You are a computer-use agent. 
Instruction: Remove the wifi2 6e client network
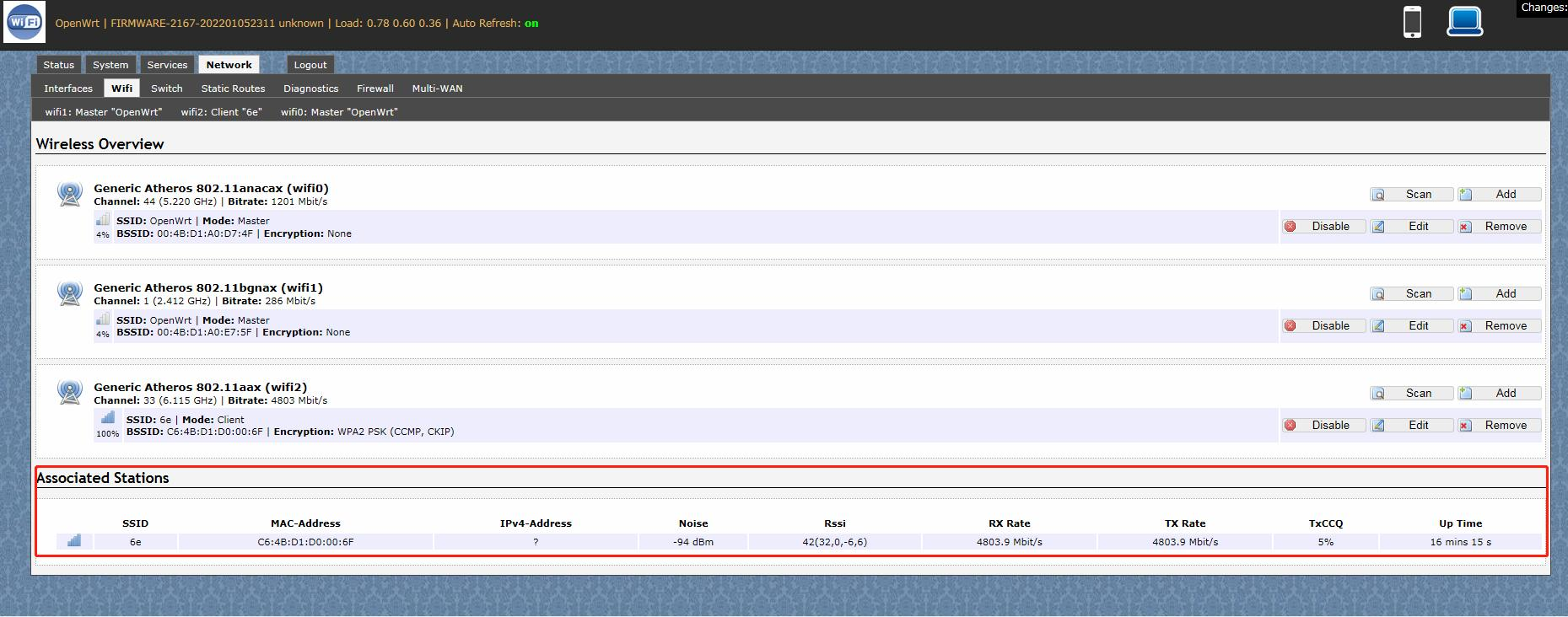tap(1499, 426)
